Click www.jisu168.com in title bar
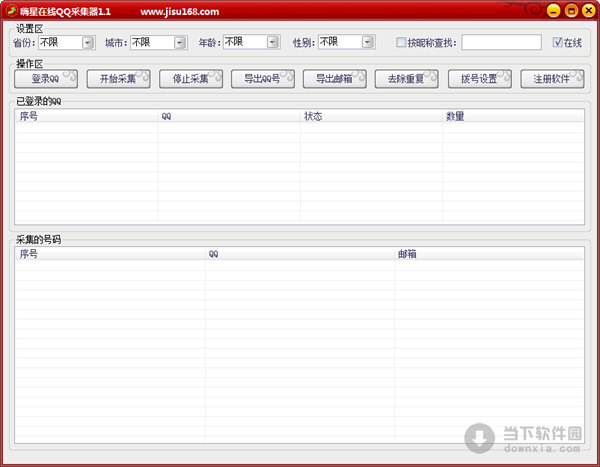600x467 pixels. point(179,11)
